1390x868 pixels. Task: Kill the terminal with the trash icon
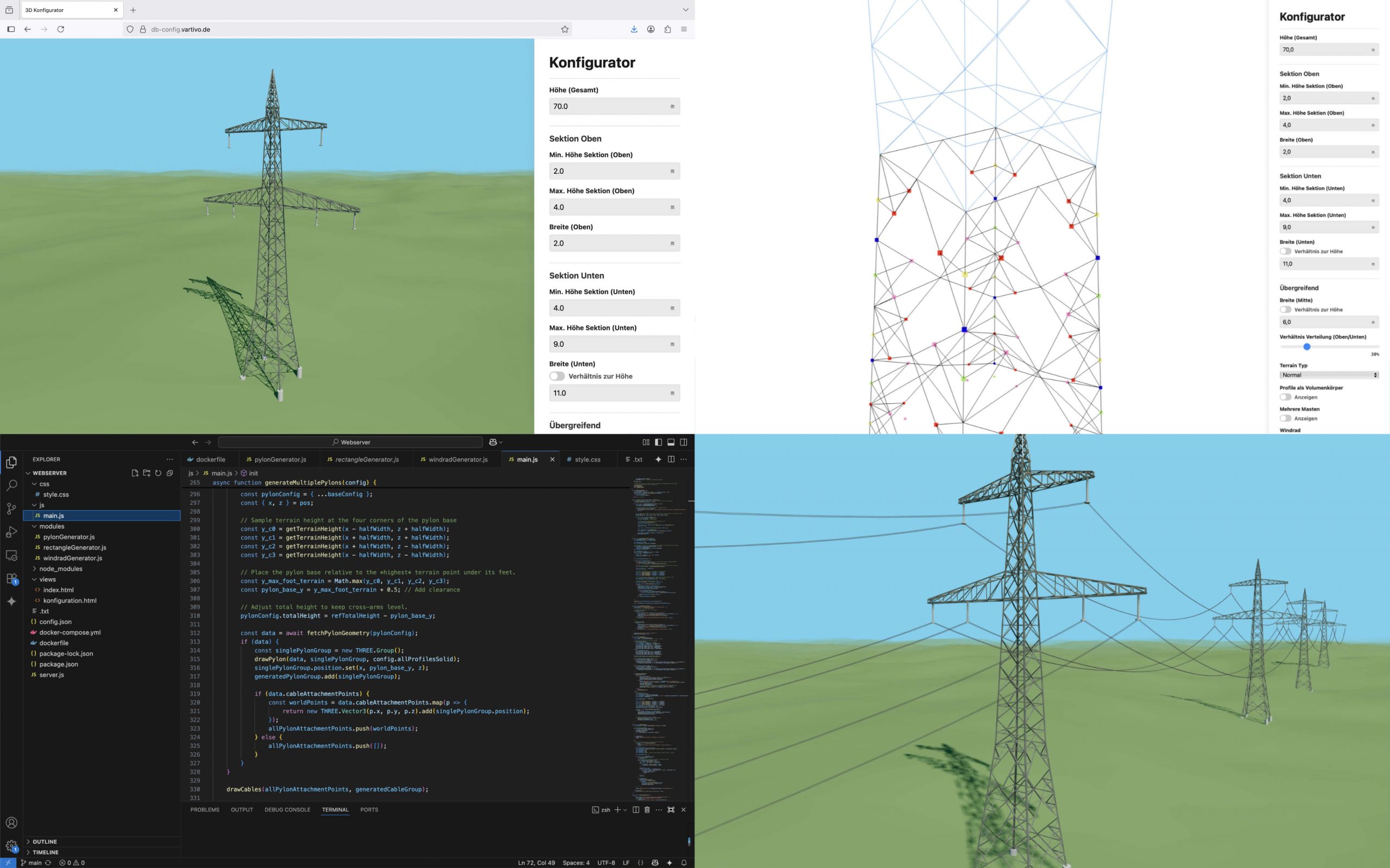(x=647, y=809)
